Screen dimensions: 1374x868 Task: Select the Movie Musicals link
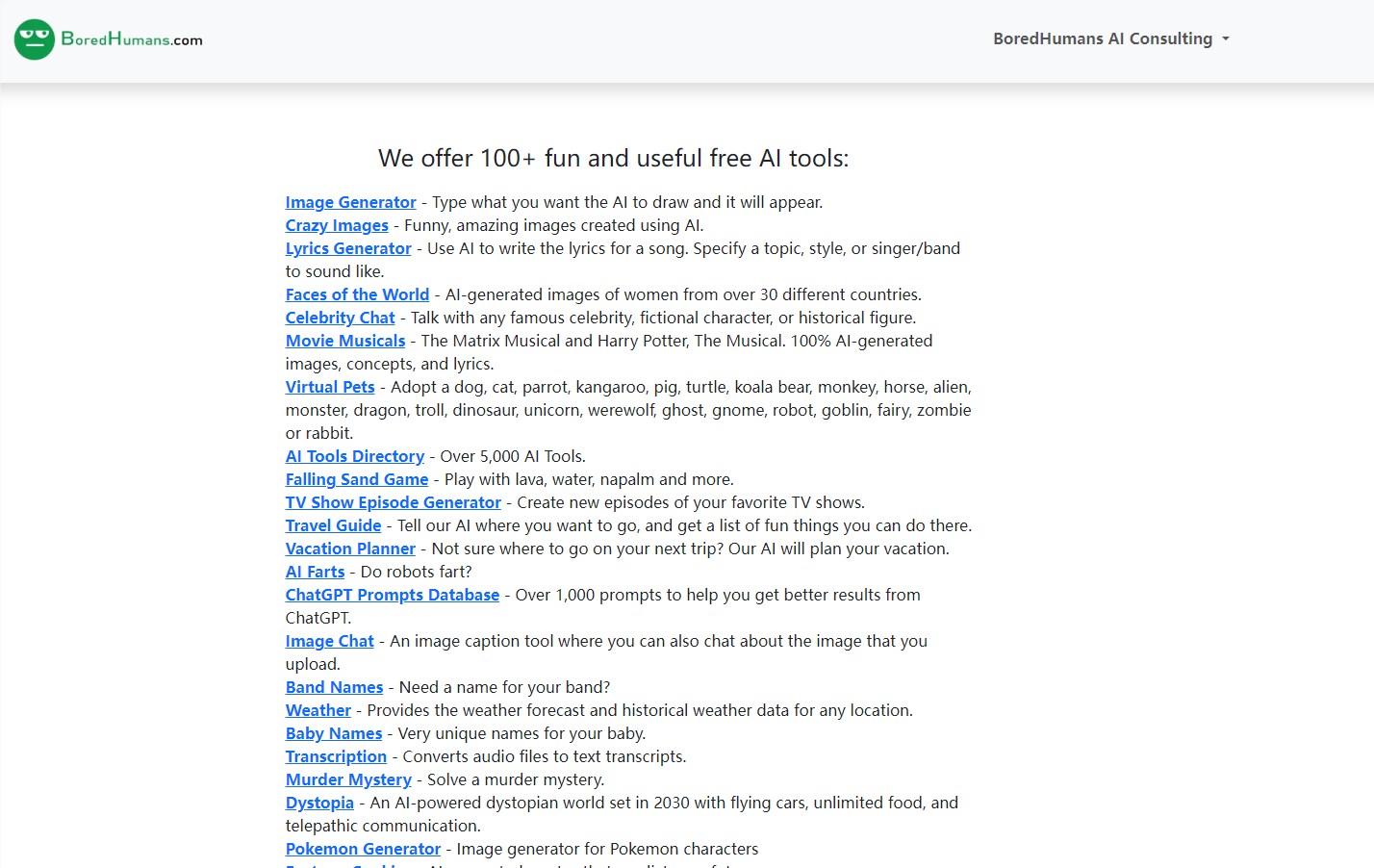345,341
